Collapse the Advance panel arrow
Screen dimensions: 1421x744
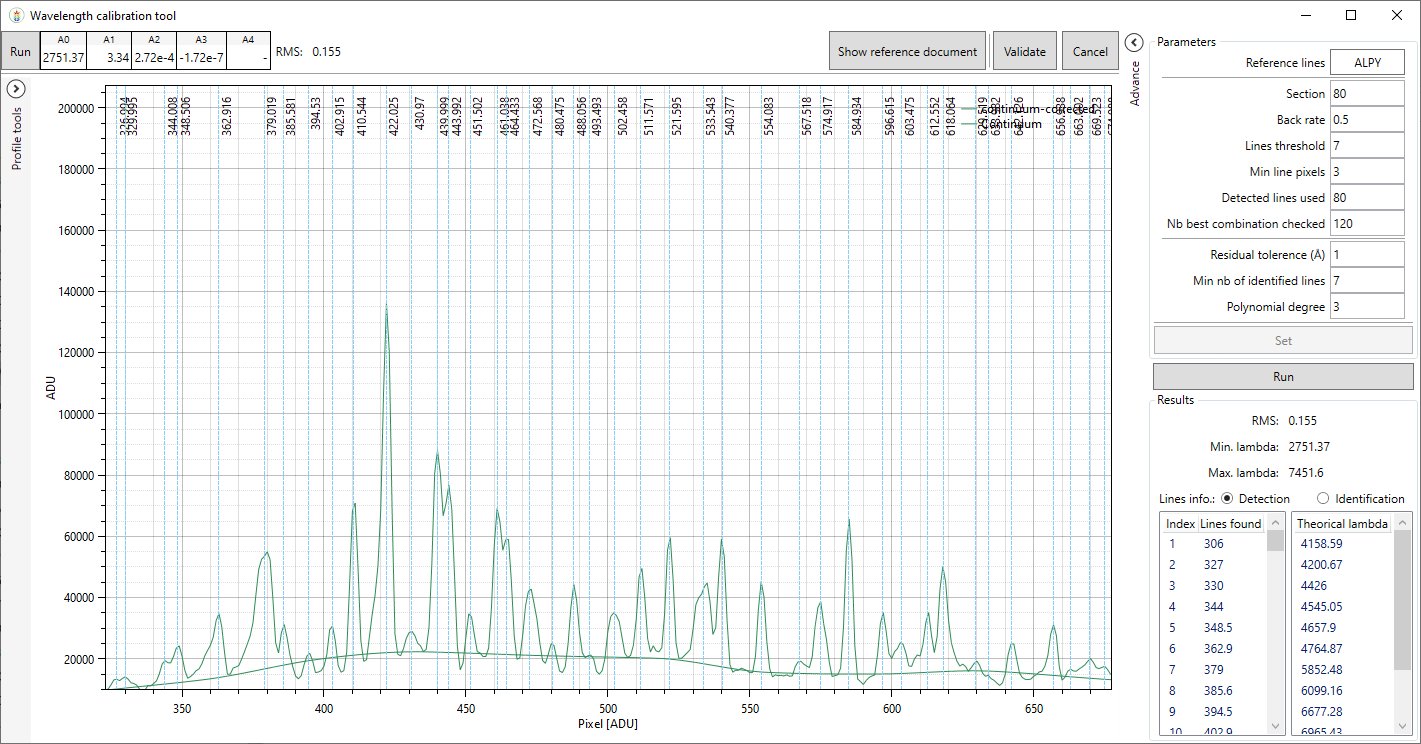click(x=1134, y=42)
